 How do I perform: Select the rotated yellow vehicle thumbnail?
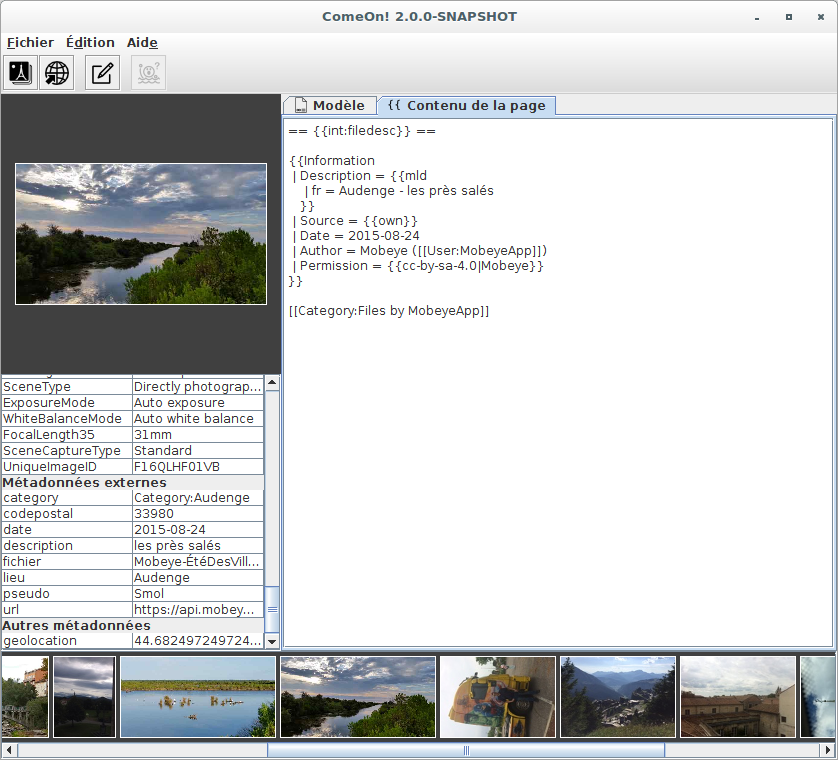[x=498, y=697]
